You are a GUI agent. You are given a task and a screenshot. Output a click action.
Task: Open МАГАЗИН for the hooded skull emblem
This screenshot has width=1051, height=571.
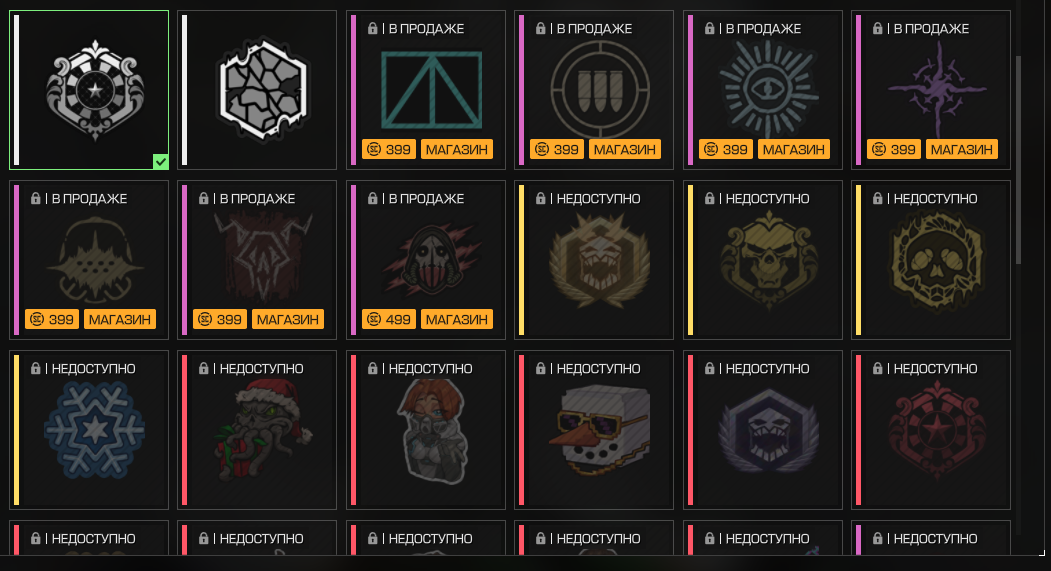coord(456,320)
